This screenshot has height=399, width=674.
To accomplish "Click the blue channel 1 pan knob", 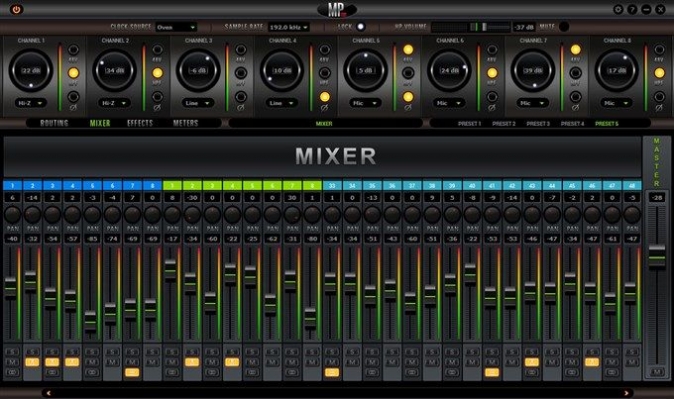I will [x=12, y=214].
